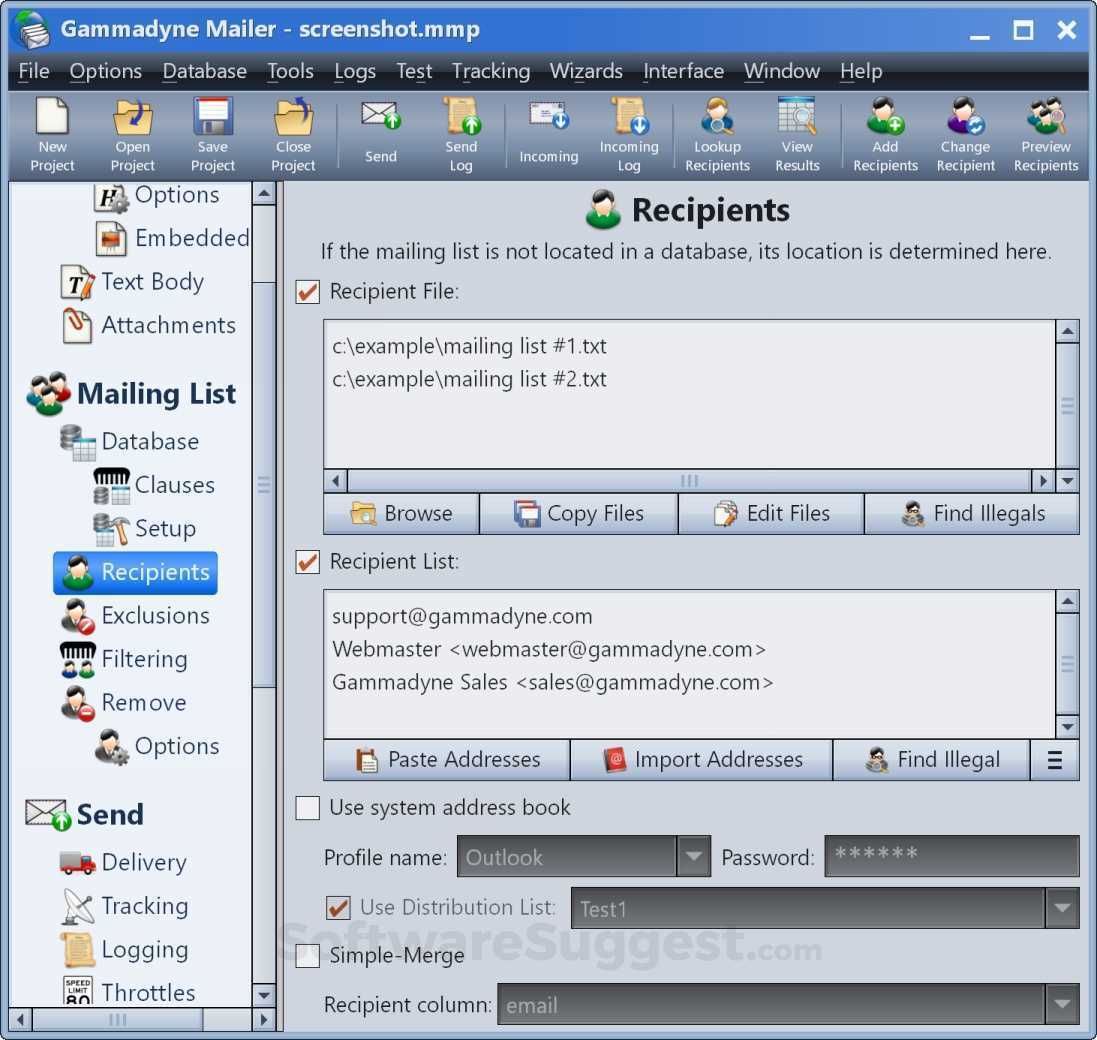Click Recipient File horizontal scrollbar thumb

tap(689, 480)
